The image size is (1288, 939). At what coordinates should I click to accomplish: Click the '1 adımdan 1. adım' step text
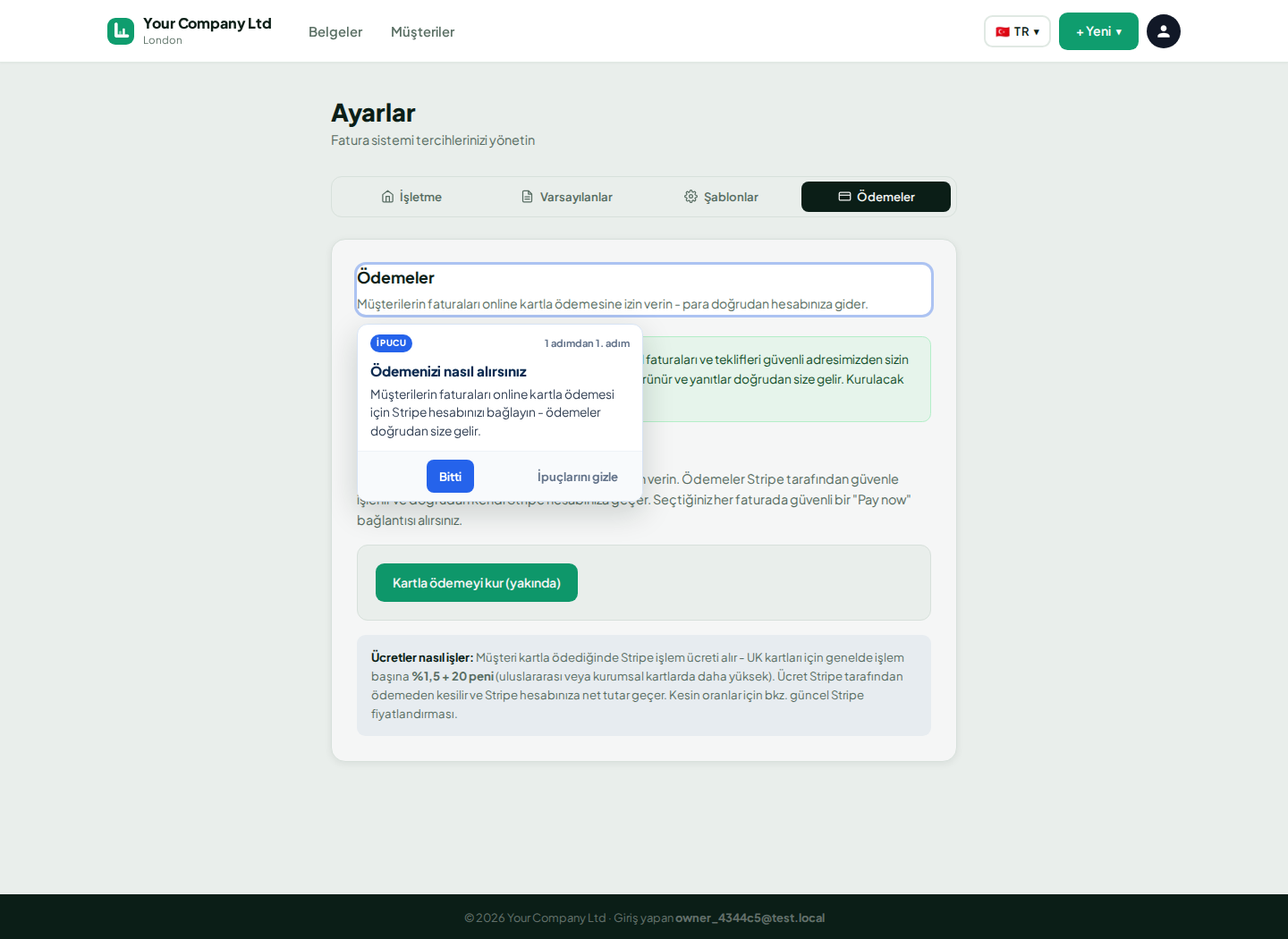pos(587,343)
